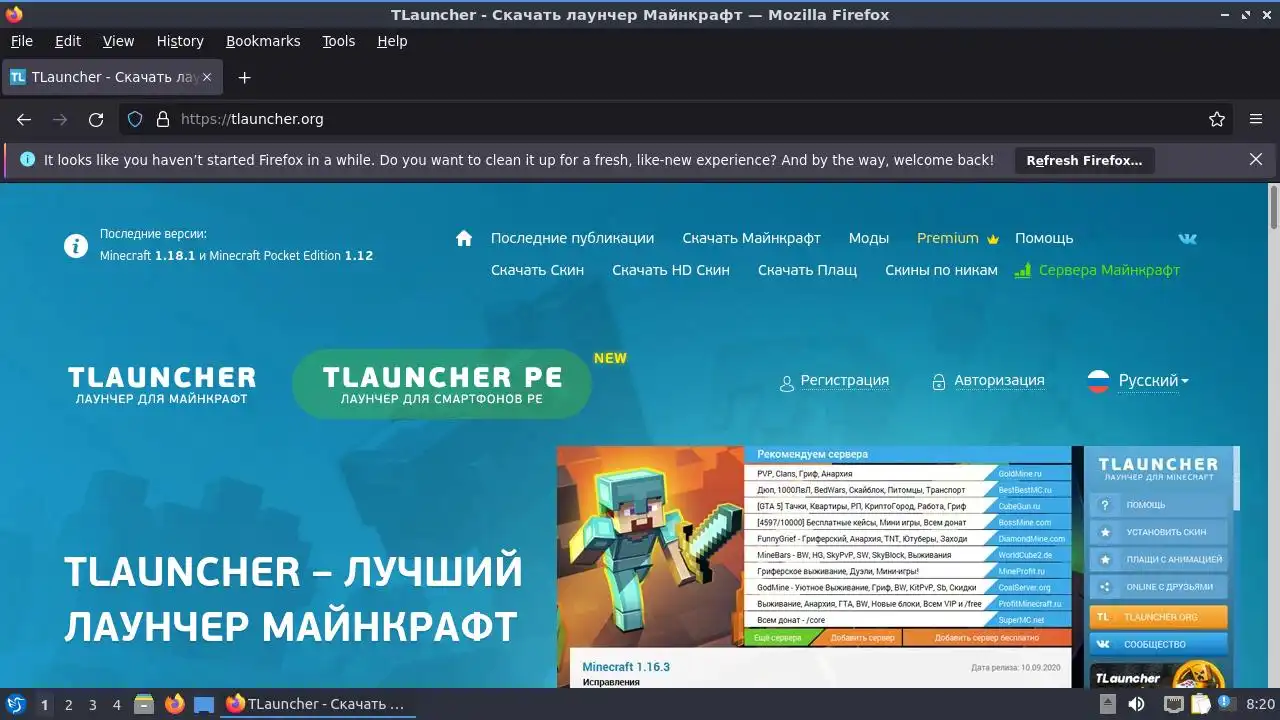This screenshot has width=1280, height=720.
Task: Open the Bookmarks menu
Action: pos(263,41)
